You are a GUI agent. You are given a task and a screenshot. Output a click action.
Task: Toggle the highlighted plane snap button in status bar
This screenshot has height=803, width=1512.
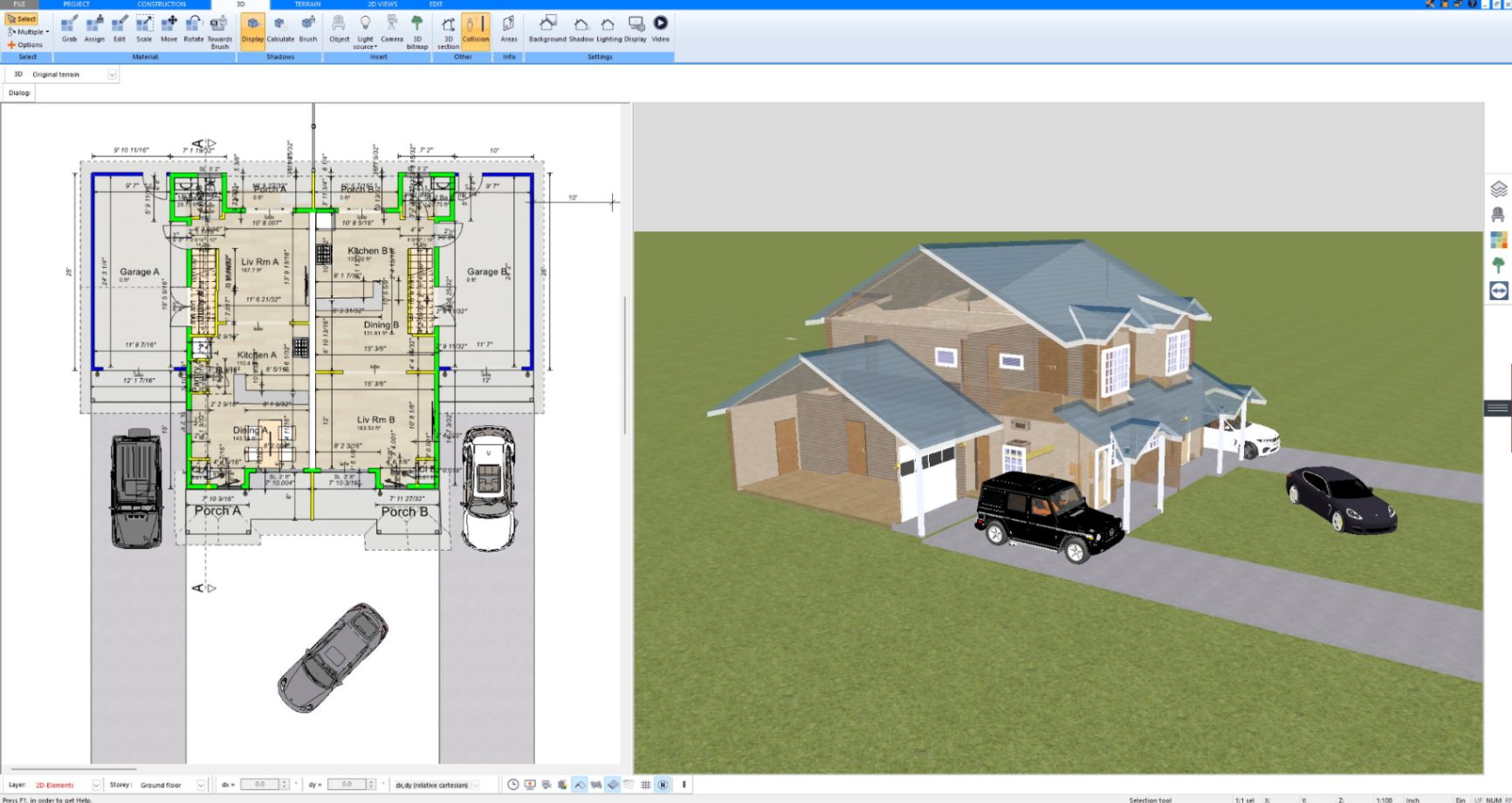(x=613, y=785)
